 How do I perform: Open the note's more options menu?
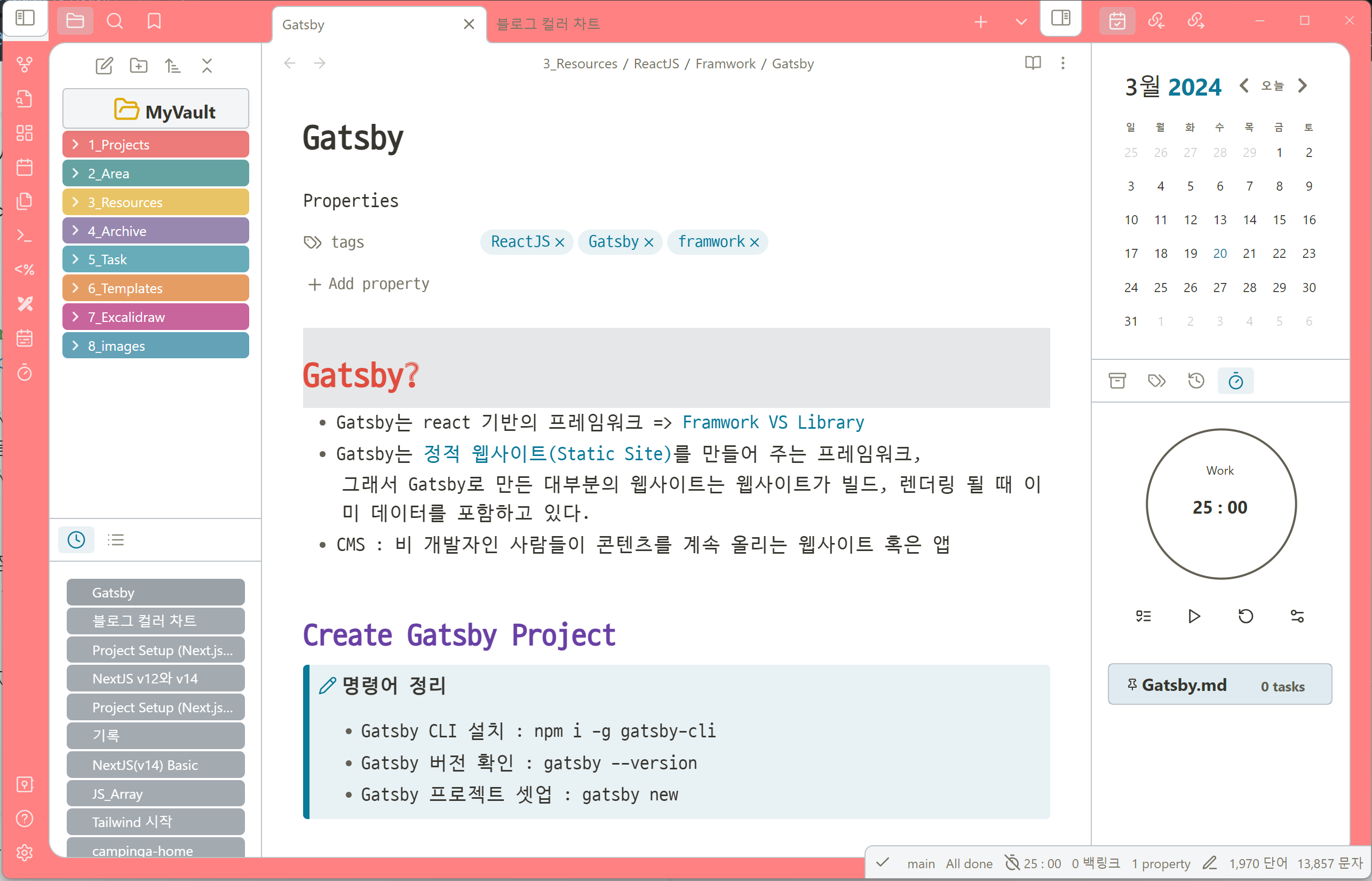1062,63
